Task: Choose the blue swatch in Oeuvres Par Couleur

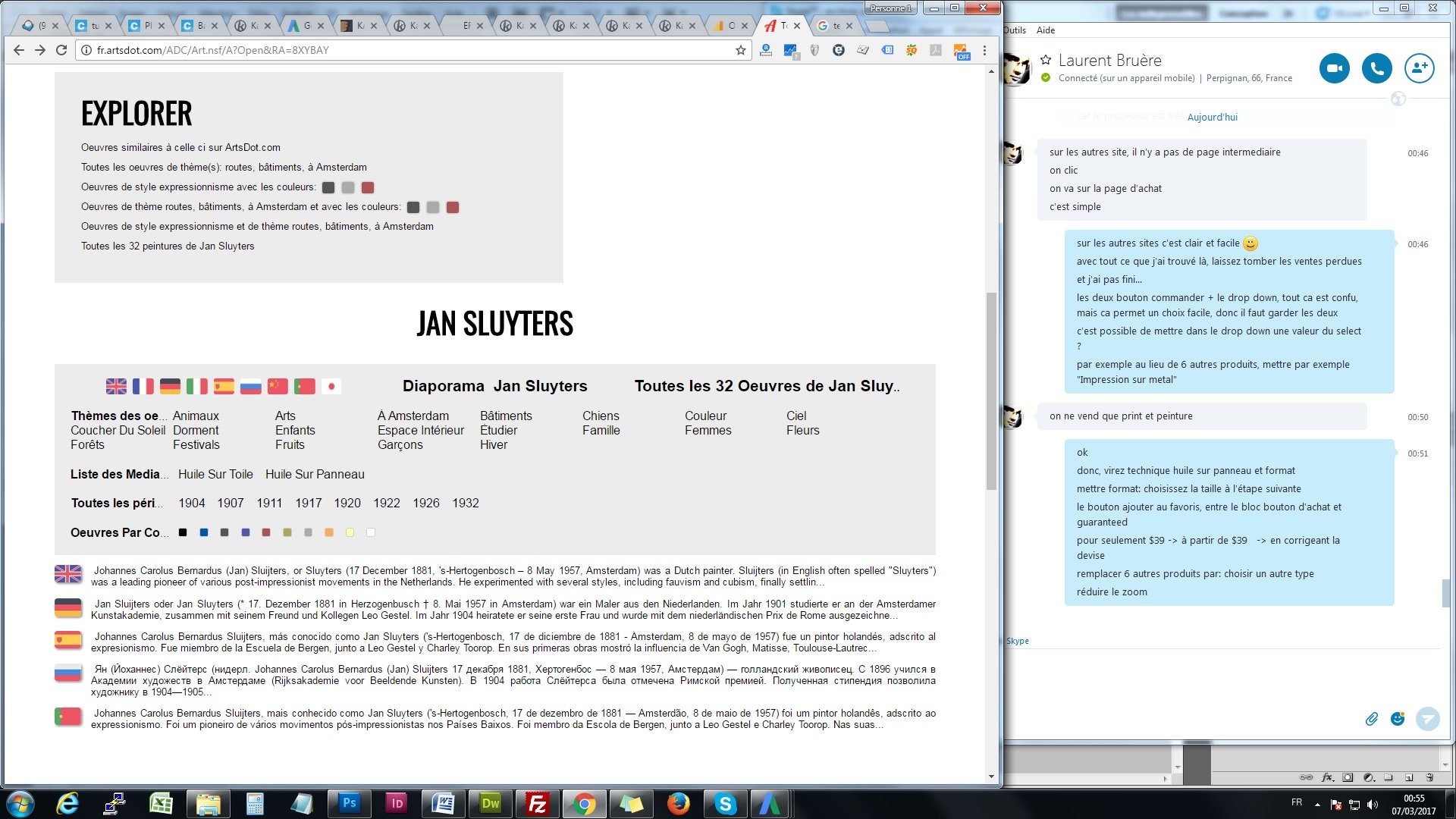Action: (204, 532)
